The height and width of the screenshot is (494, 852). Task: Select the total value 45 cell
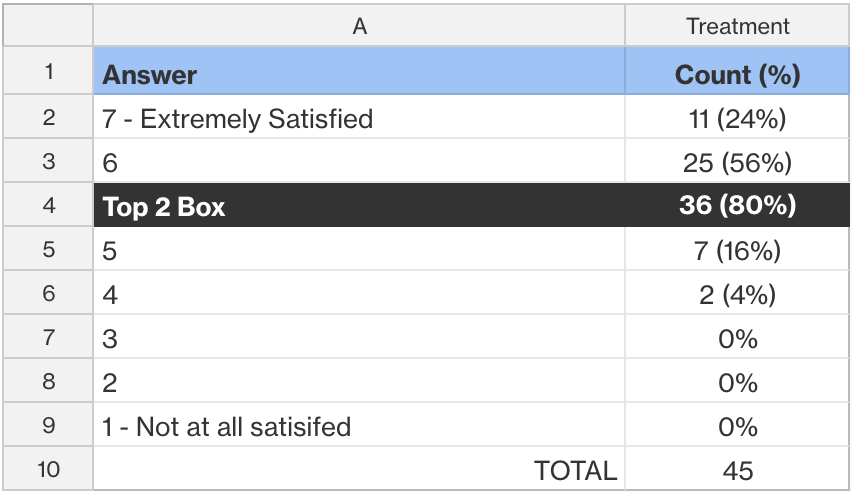click(x=737, y=469)
